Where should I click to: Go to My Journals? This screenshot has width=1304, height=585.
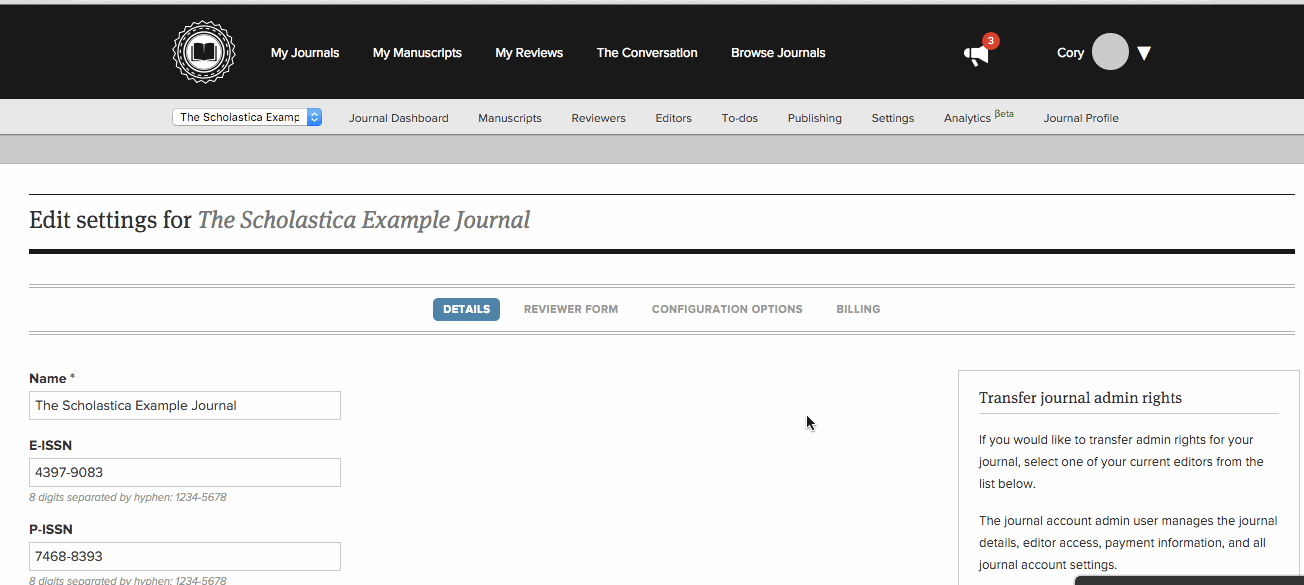[305, 53]
